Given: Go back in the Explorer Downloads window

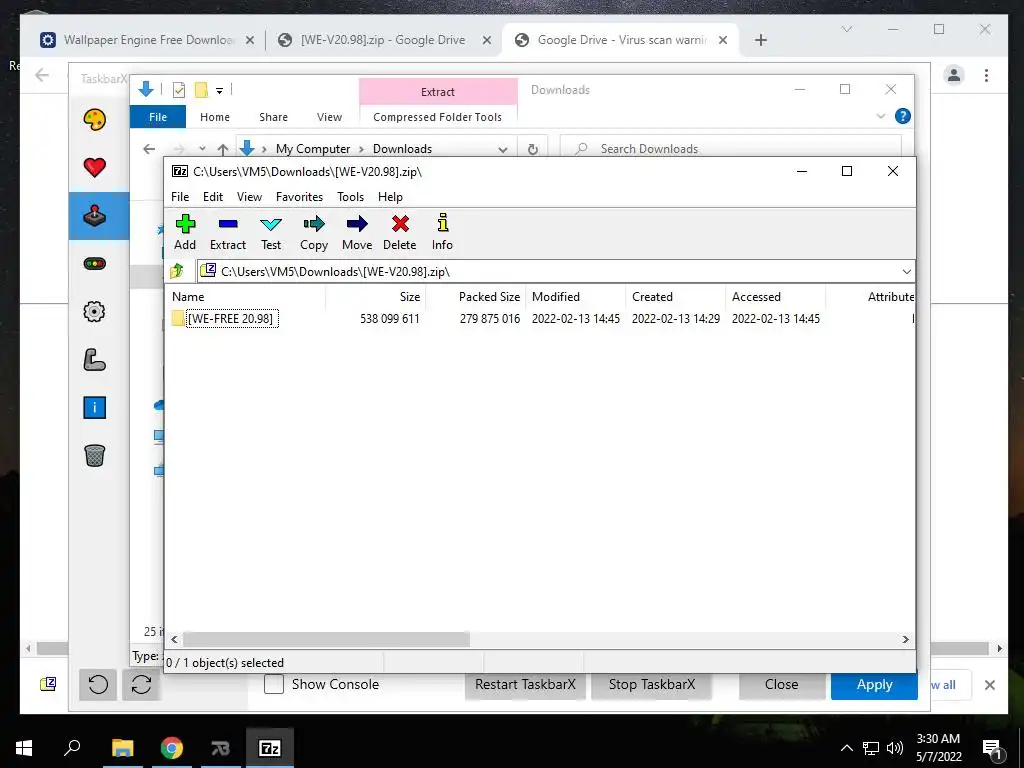Looking at the screenshot, I should pos(149,149).
